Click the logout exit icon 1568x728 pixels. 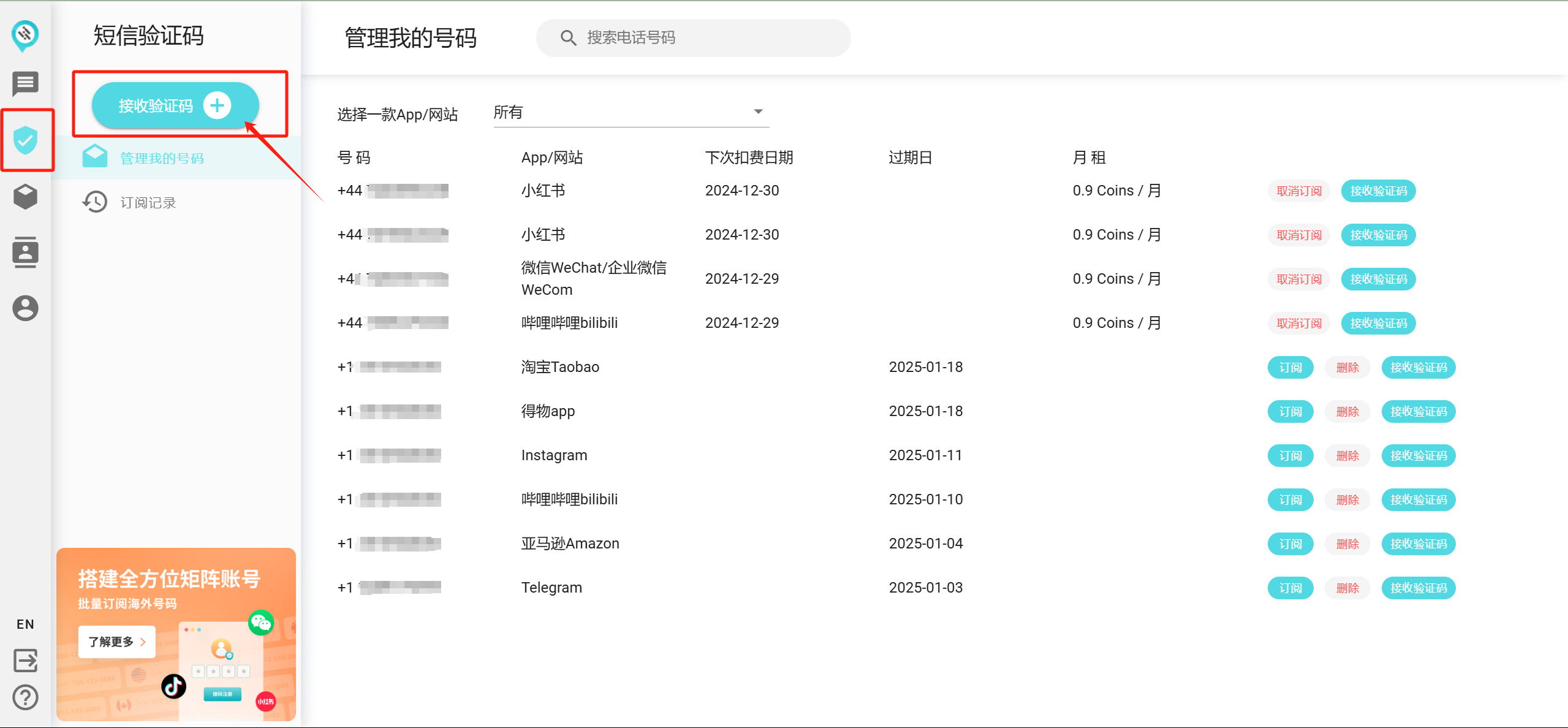click(x=25, y=661)
